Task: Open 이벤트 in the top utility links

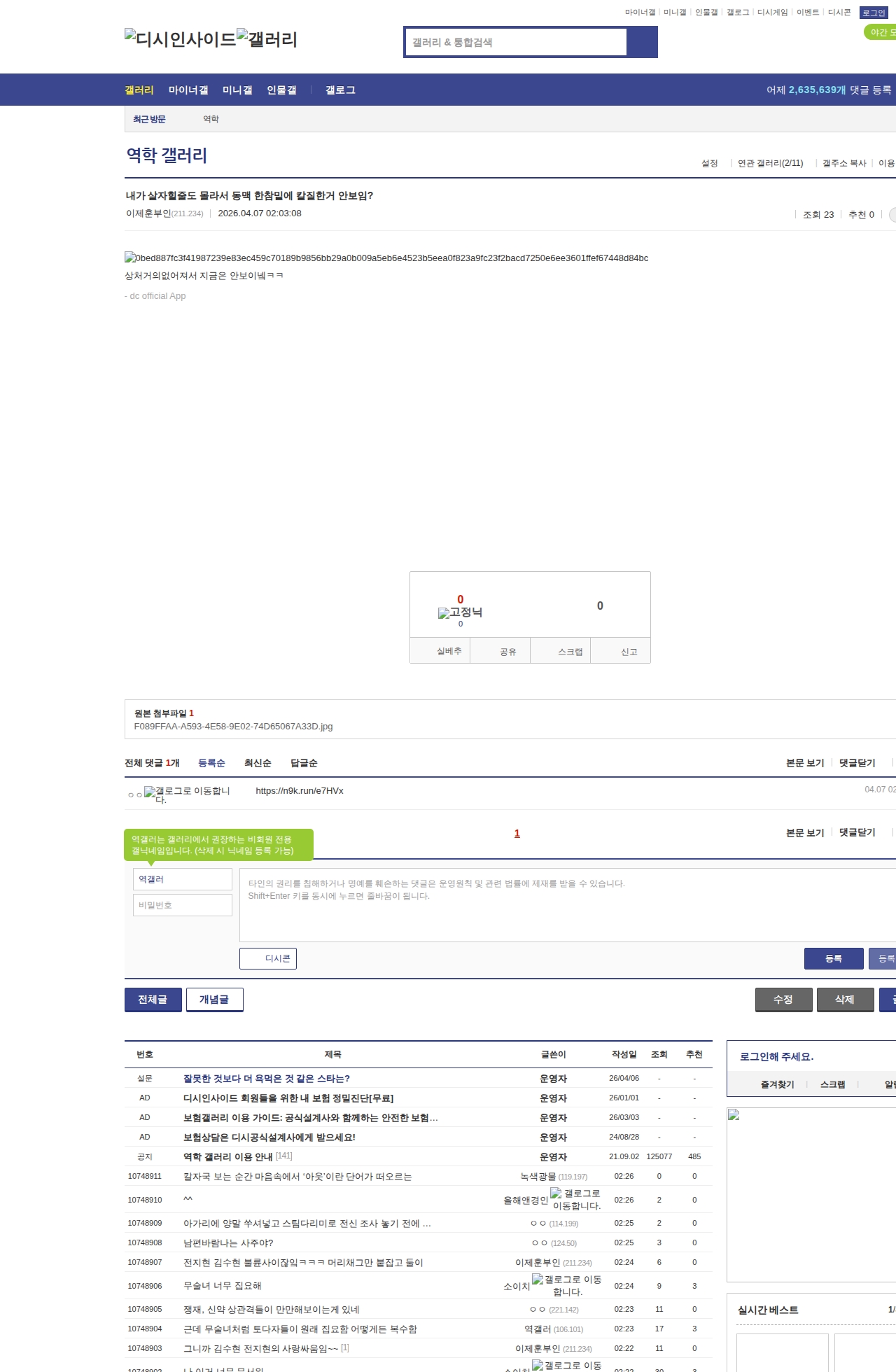Action: [x=808, y=13]
